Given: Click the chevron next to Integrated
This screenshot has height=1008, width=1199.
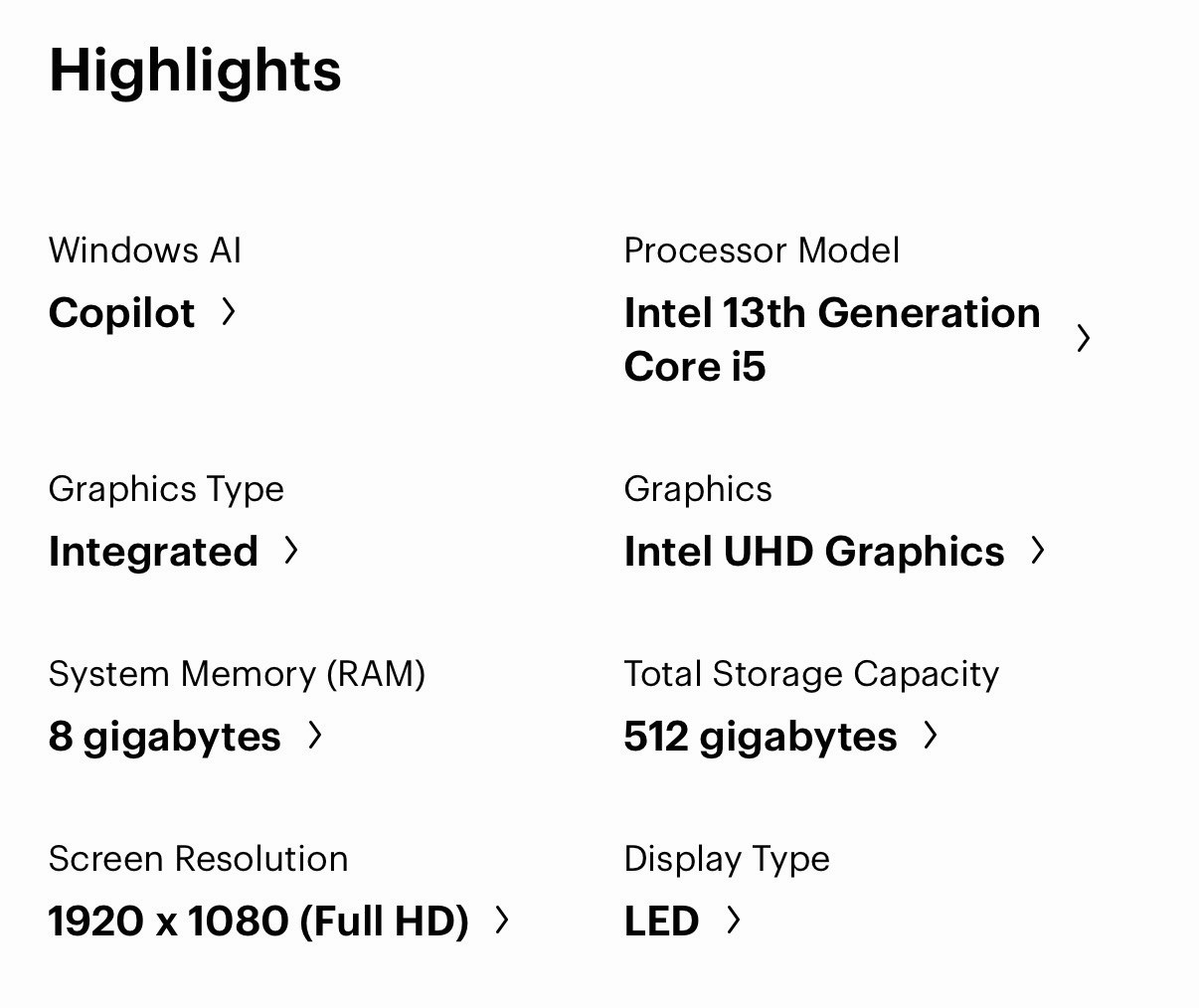Looking at the screenshot, I should (291, 551).
